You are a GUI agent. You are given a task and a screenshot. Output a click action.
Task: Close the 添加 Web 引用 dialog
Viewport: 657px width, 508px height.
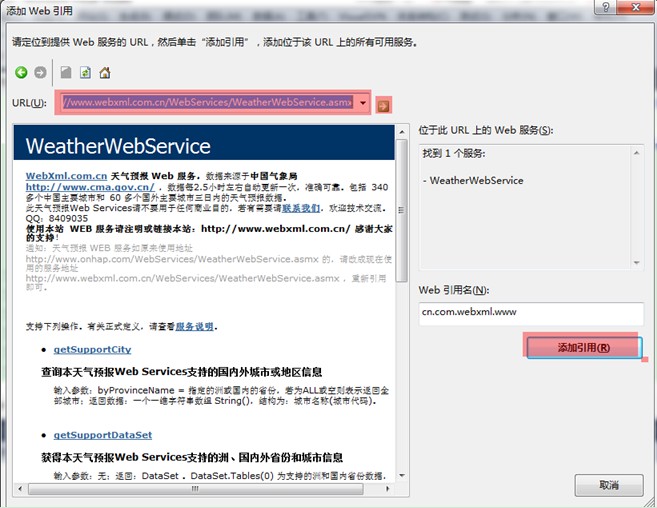coord(635,7)
